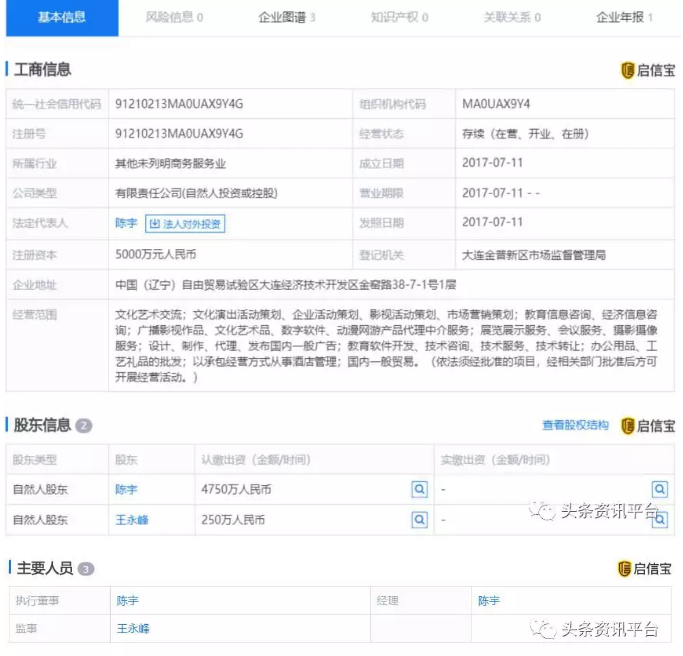Click the 启信宝 logo beside 主要人员
Screen dimensions: 683x656
pos(645,569)
